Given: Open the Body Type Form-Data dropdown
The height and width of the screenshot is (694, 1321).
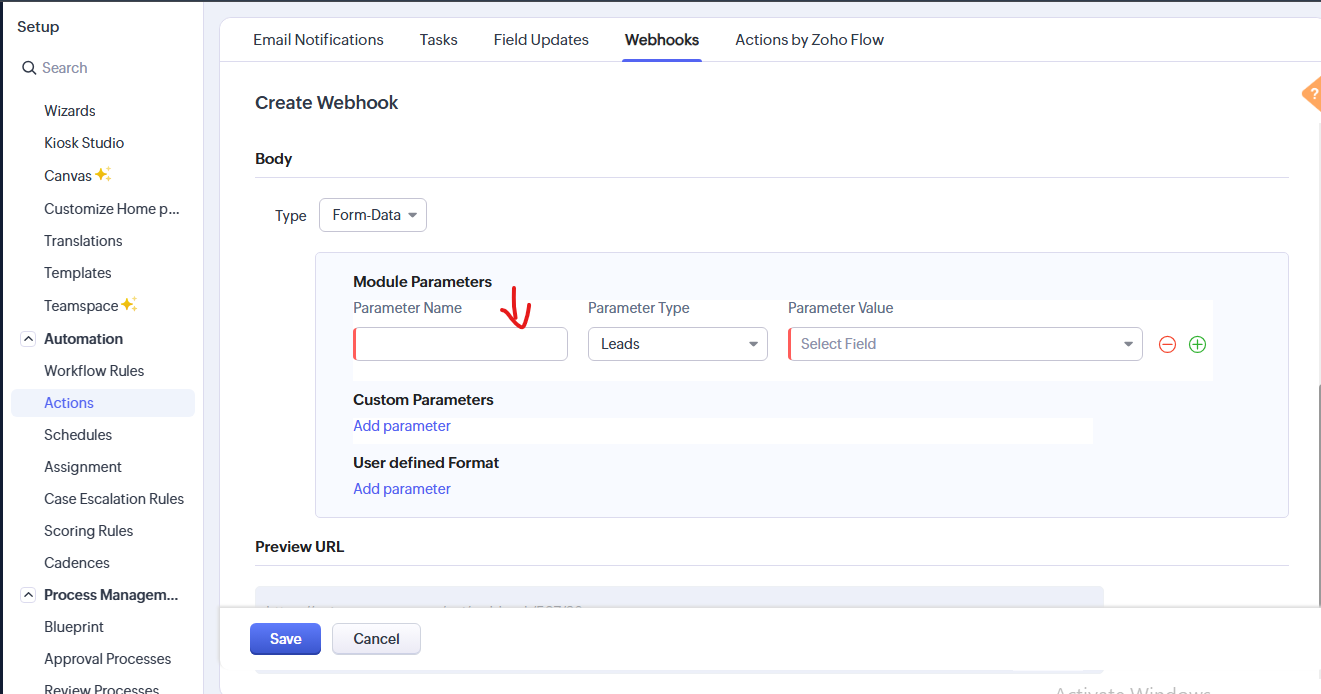Looking at the screenshot, I should pos(373,215).
